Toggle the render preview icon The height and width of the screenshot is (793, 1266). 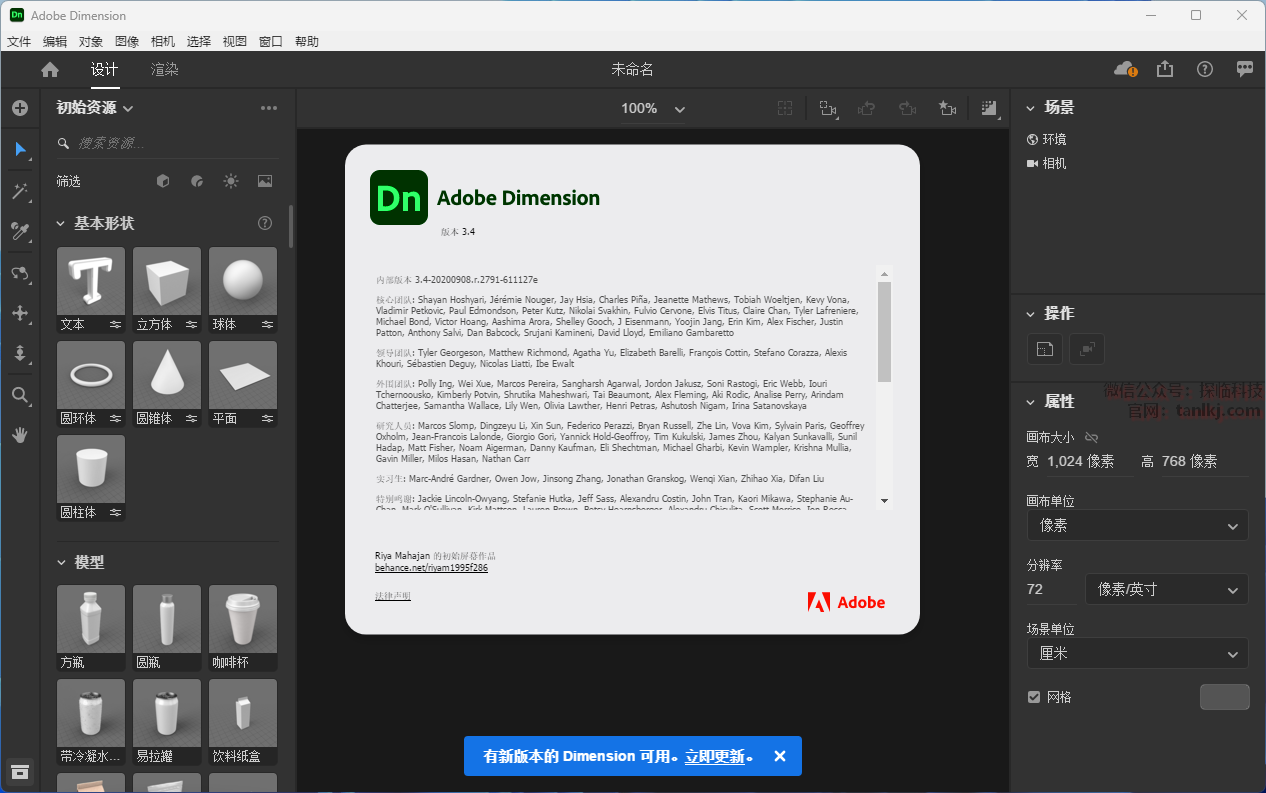[x=989, y=108]
